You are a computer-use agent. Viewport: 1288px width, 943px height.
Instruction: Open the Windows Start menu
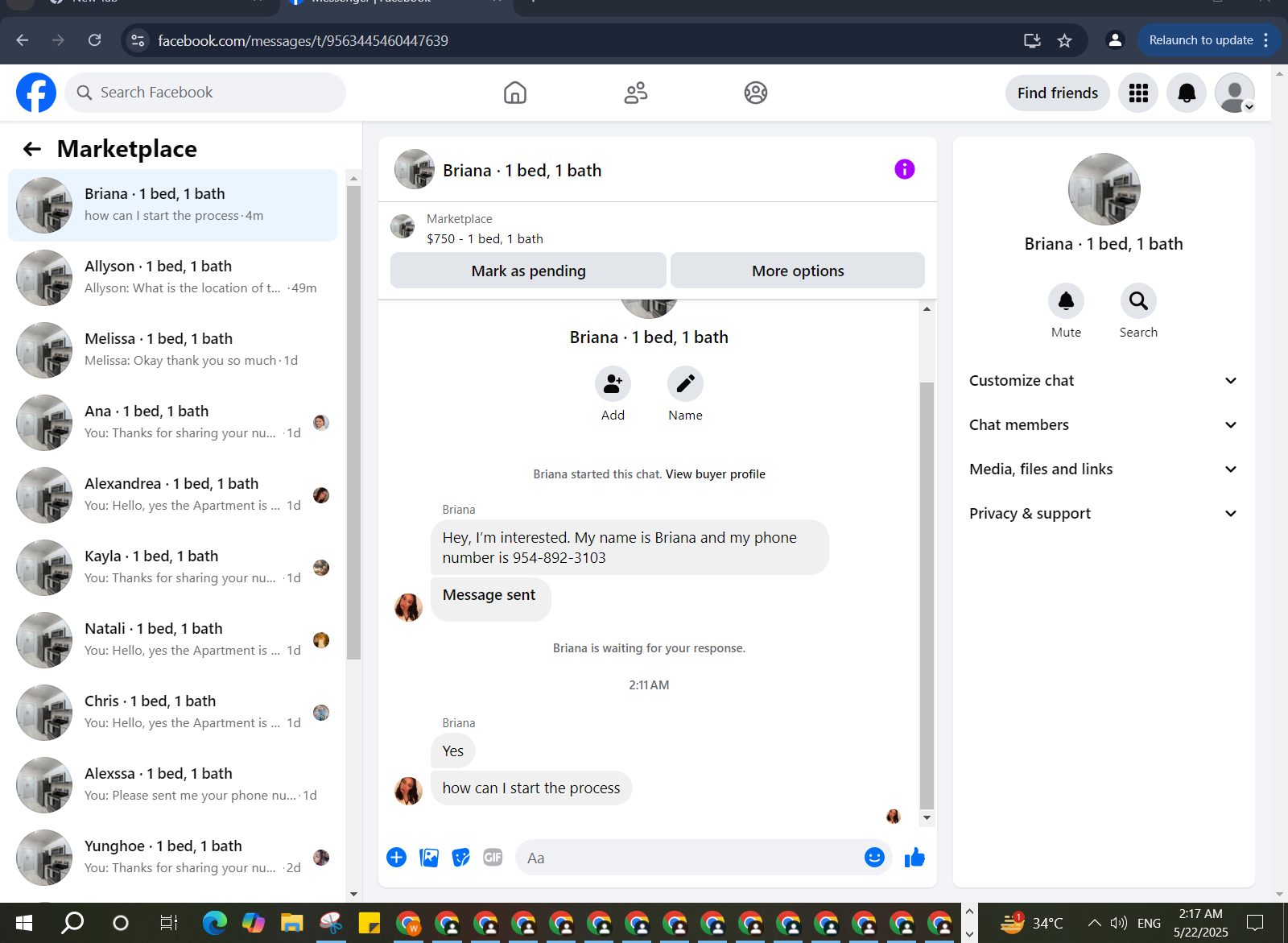(24, 923)
